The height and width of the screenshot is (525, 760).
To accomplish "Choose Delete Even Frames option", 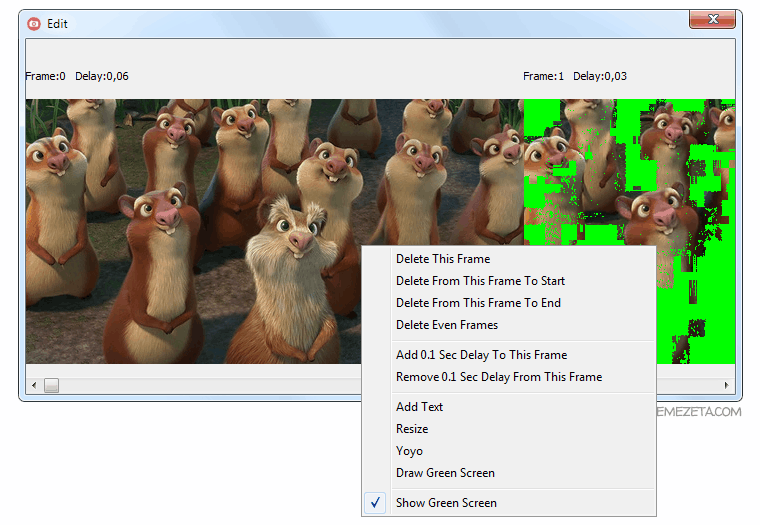I will tap(508, 325).
